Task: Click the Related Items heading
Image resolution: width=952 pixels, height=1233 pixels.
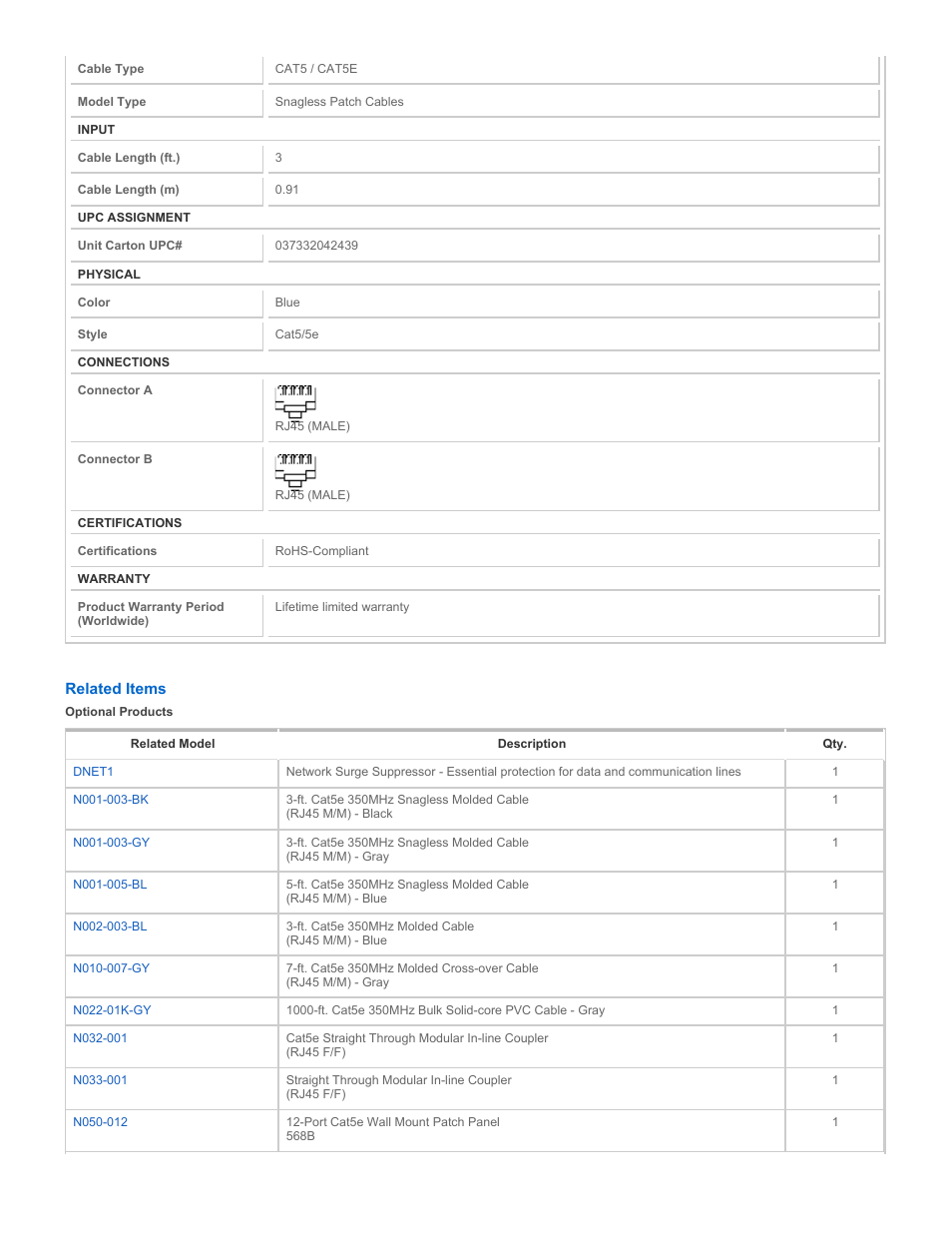Action: tap(116, 689)
